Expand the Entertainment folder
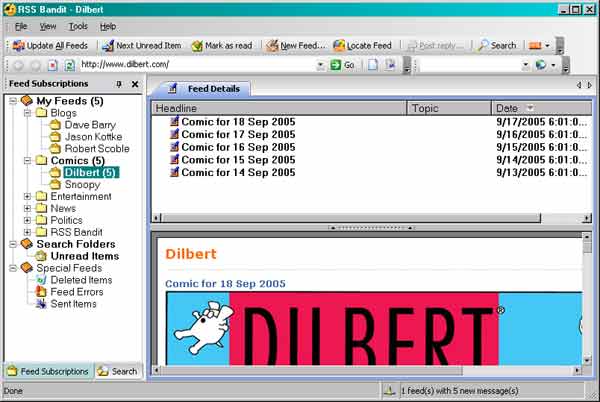Screen dimensions: 600x402 (x=27, y=196)
